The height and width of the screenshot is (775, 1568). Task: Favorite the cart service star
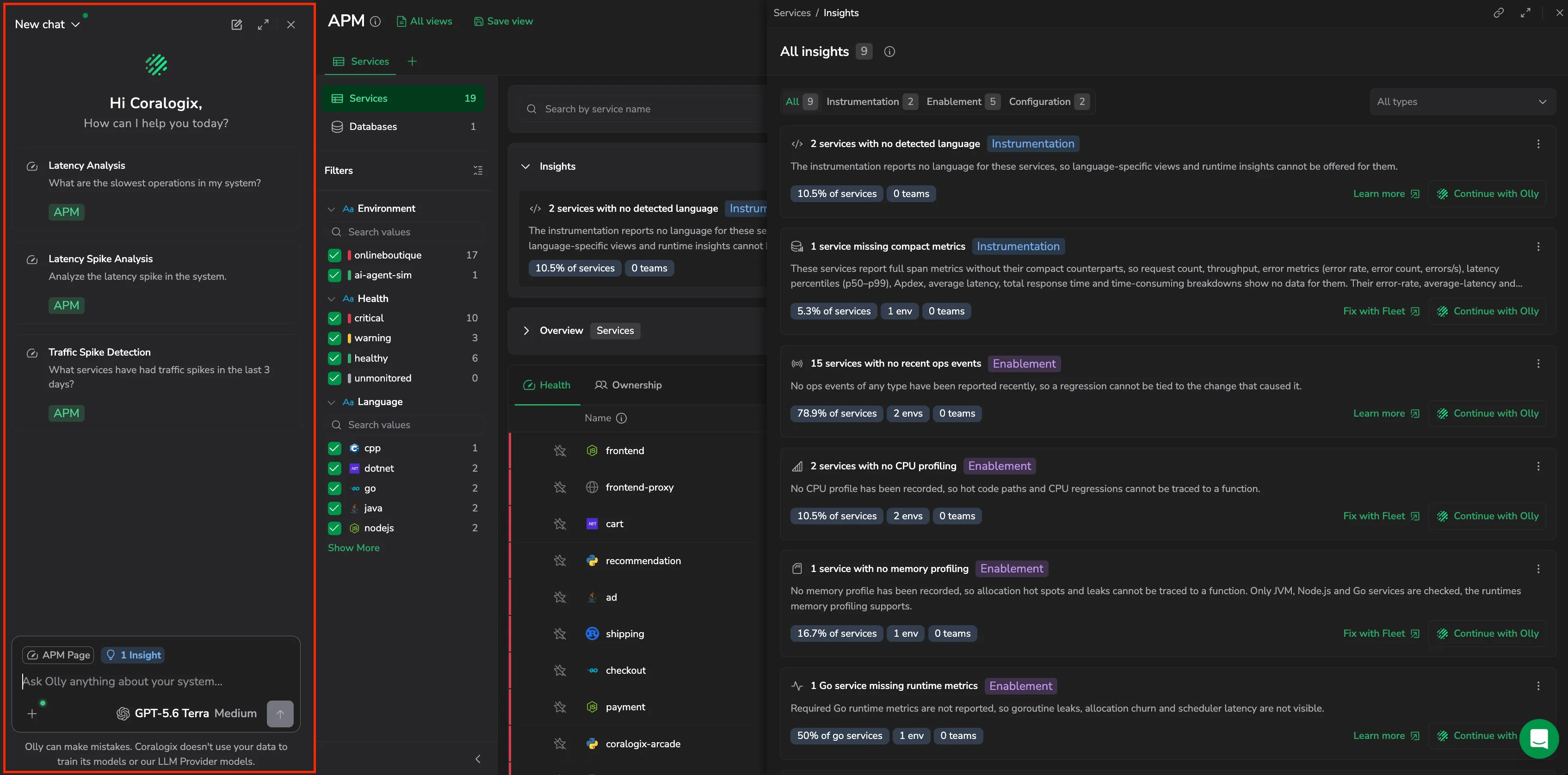(x=560, y=524)
